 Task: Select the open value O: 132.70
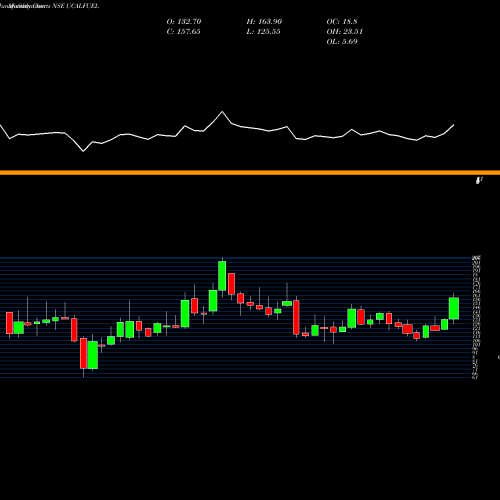[x=184, y=22]
